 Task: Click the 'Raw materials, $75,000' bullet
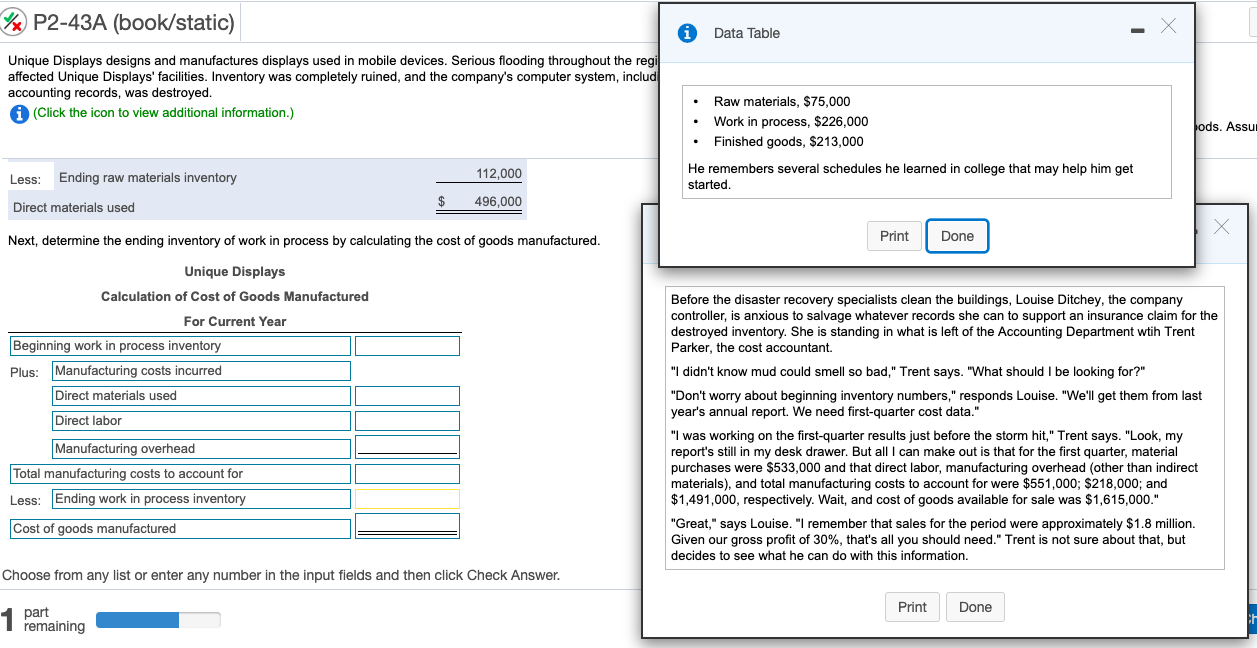(x=782, y=102)
